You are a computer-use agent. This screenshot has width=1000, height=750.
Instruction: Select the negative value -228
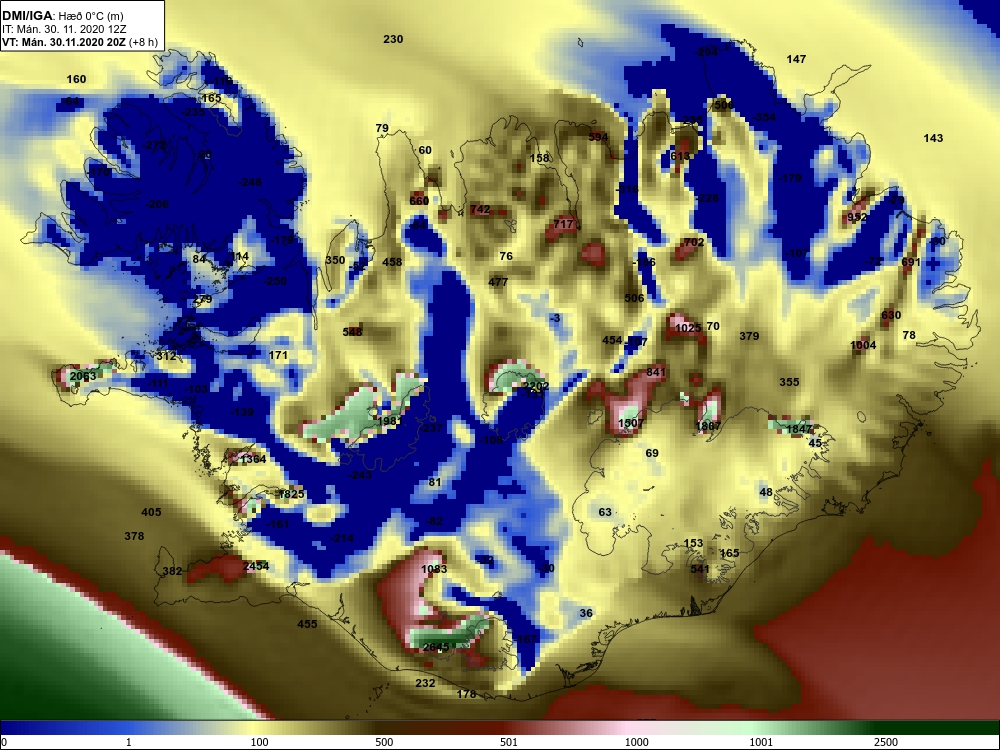(x=707, y=198)
